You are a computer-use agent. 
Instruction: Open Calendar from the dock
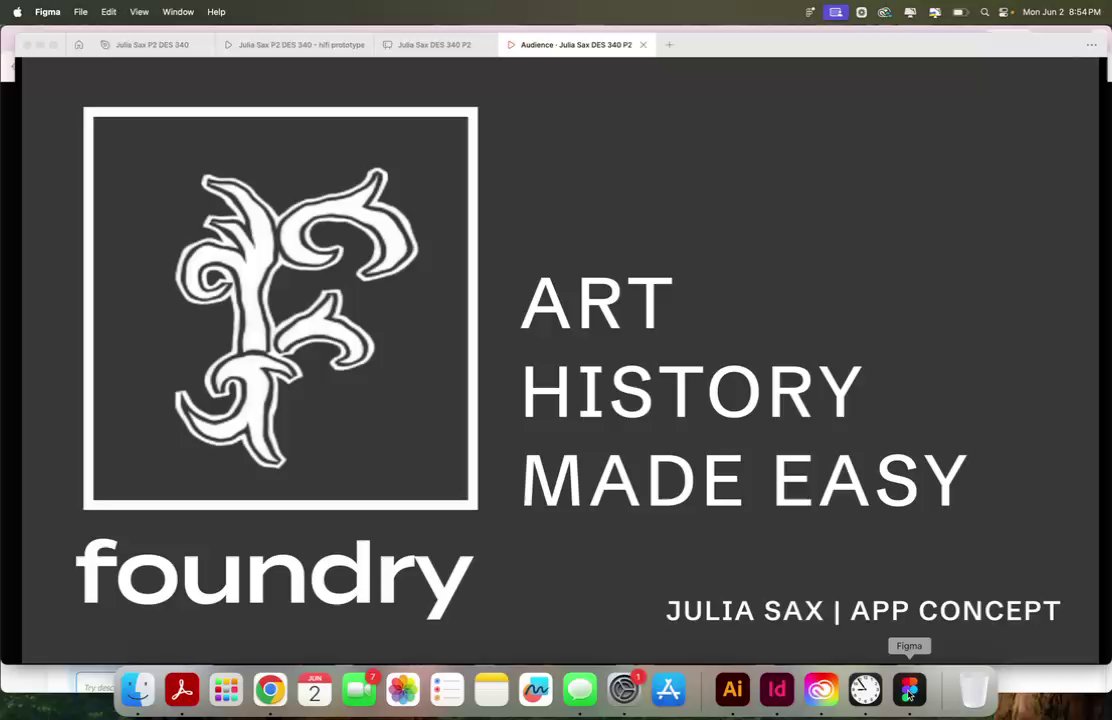[x=315, y=689]
